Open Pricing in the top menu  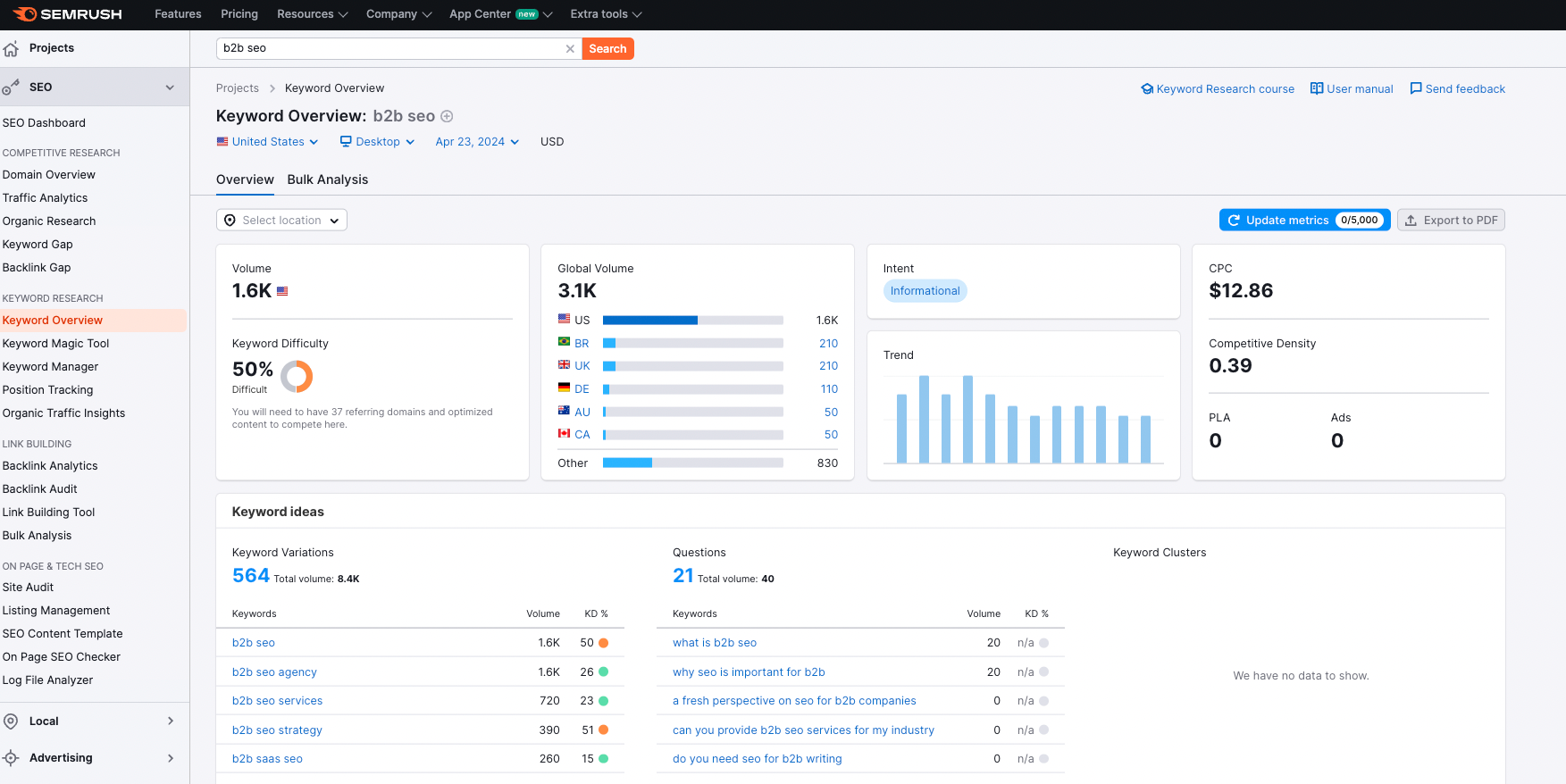[239, 14]
